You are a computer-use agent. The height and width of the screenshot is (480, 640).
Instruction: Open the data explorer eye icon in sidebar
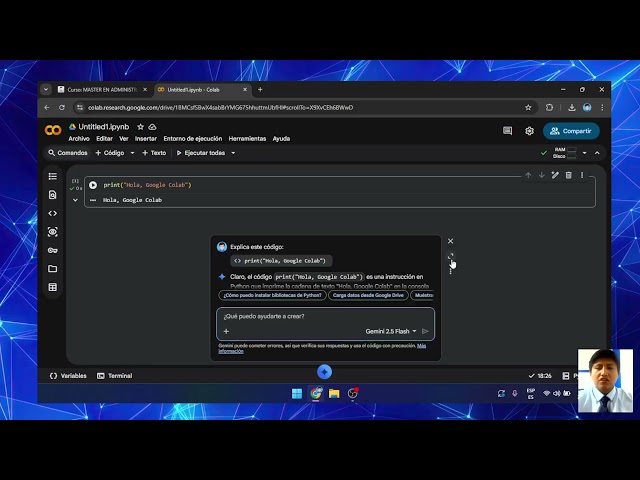[53, 232]
